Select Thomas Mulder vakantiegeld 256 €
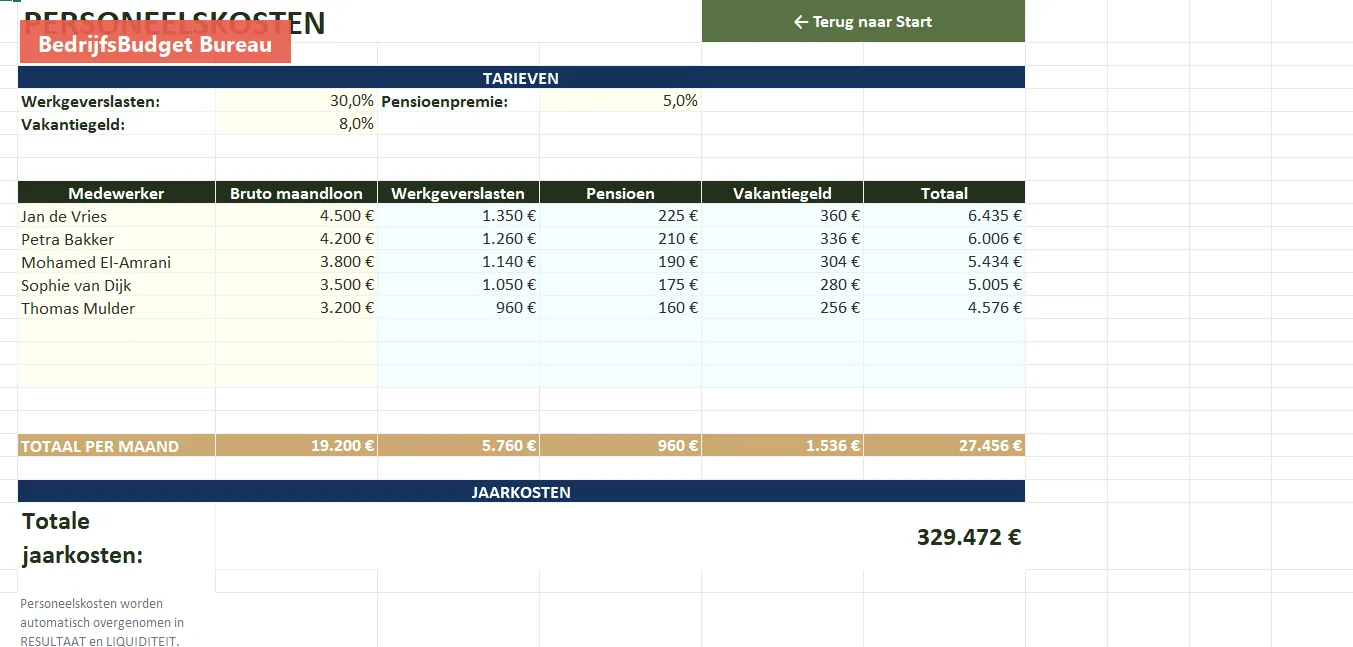 pos(783,308)
